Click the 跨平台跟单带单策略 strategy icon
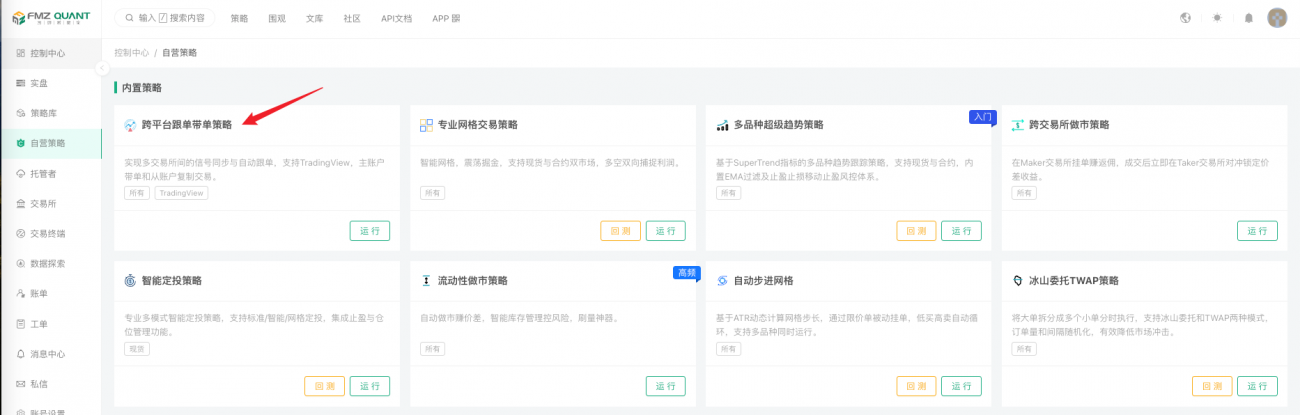The width and height of the screenshot is (1300, 415). pyautogui.click(x=130, y=125)
